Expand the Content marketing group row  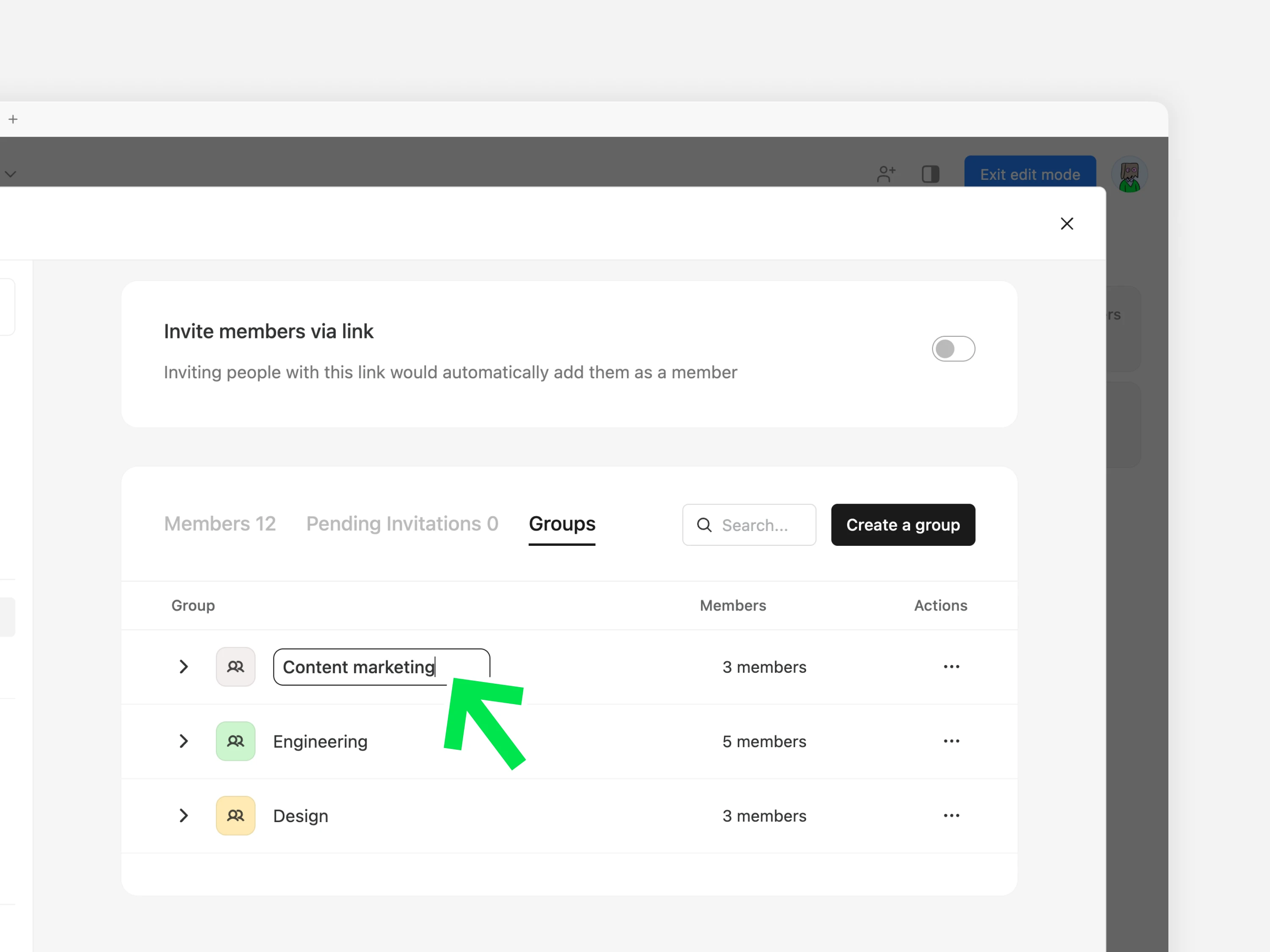pos(184,667)
